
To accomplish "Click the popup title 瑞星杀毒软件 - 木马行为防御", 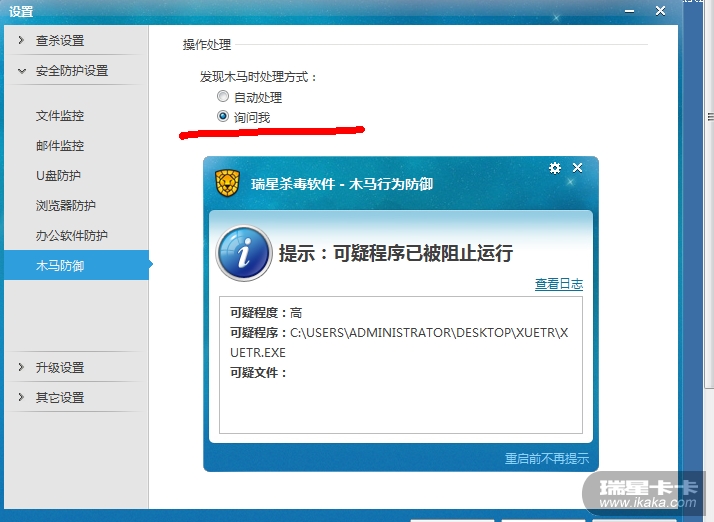I will tap(342, 184).
